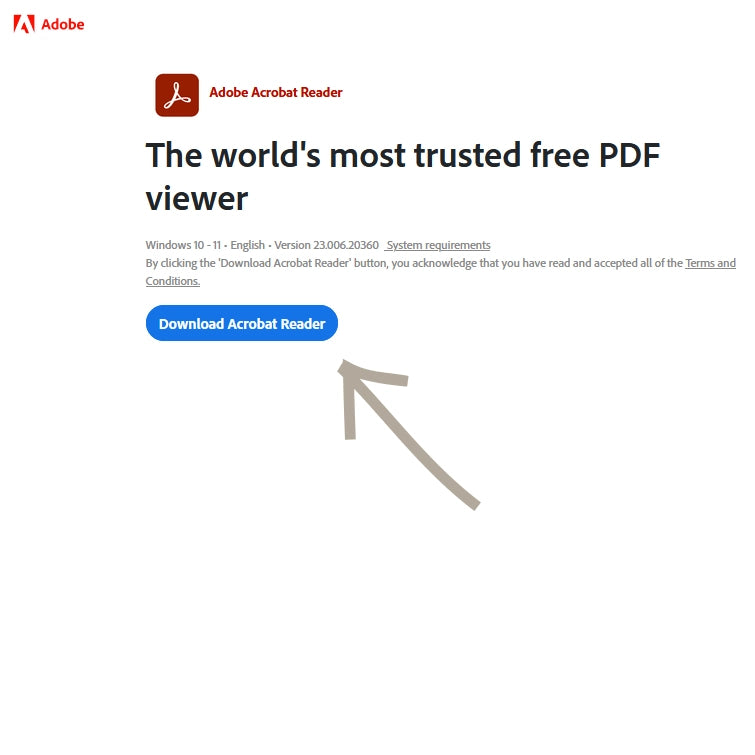Click the 'By clicking the' disclaimer opening
The image size is (755, 755).
point(181,263)
